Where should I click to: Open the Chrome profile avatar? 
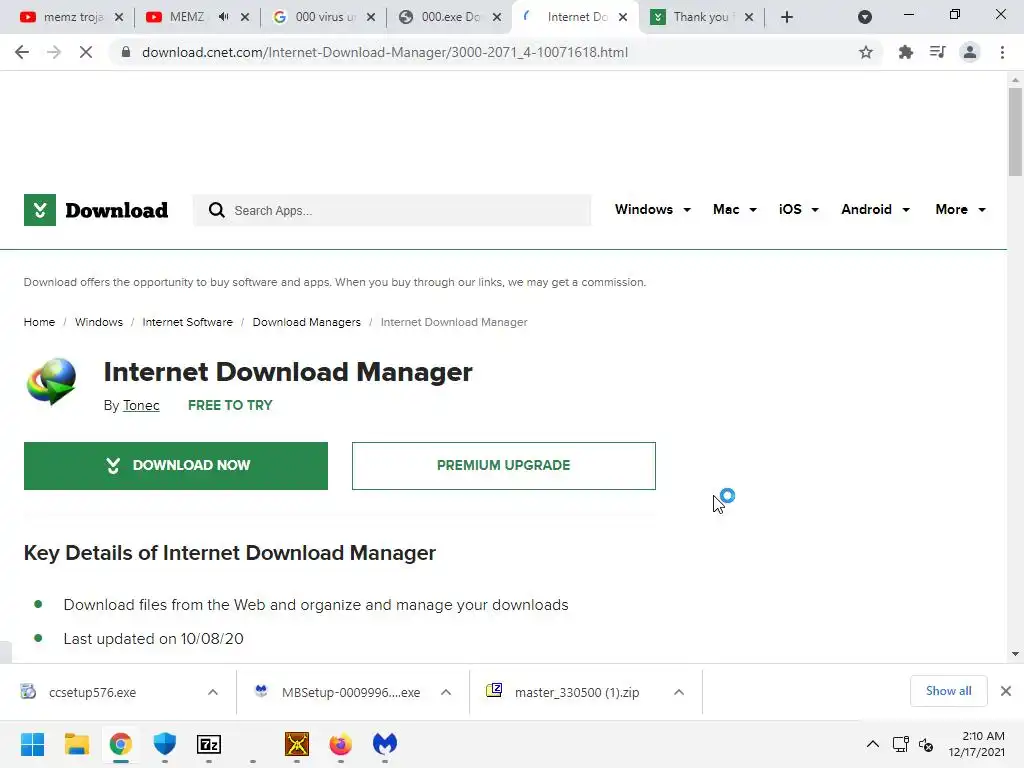pos(970,52)
